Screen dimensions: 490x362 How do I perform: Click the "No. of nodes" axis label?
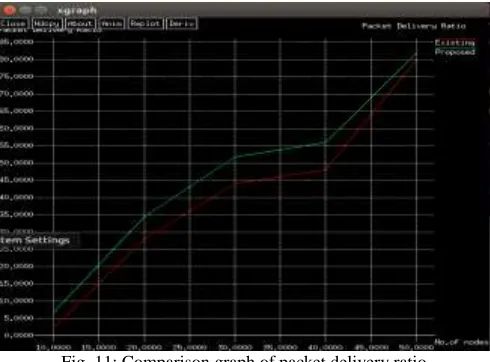pos(461,342)
